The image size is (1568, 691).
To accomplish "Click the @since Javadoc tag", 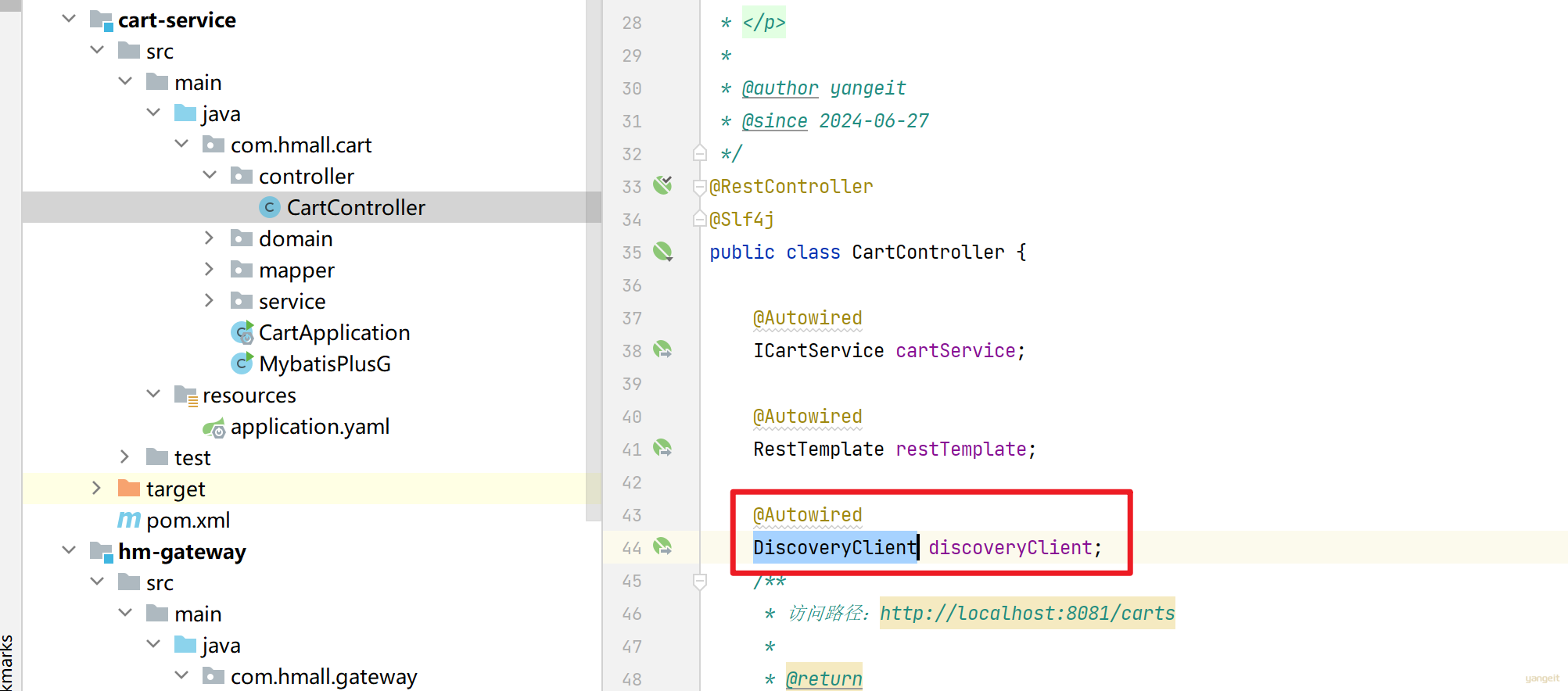I will tap(774, 121).
